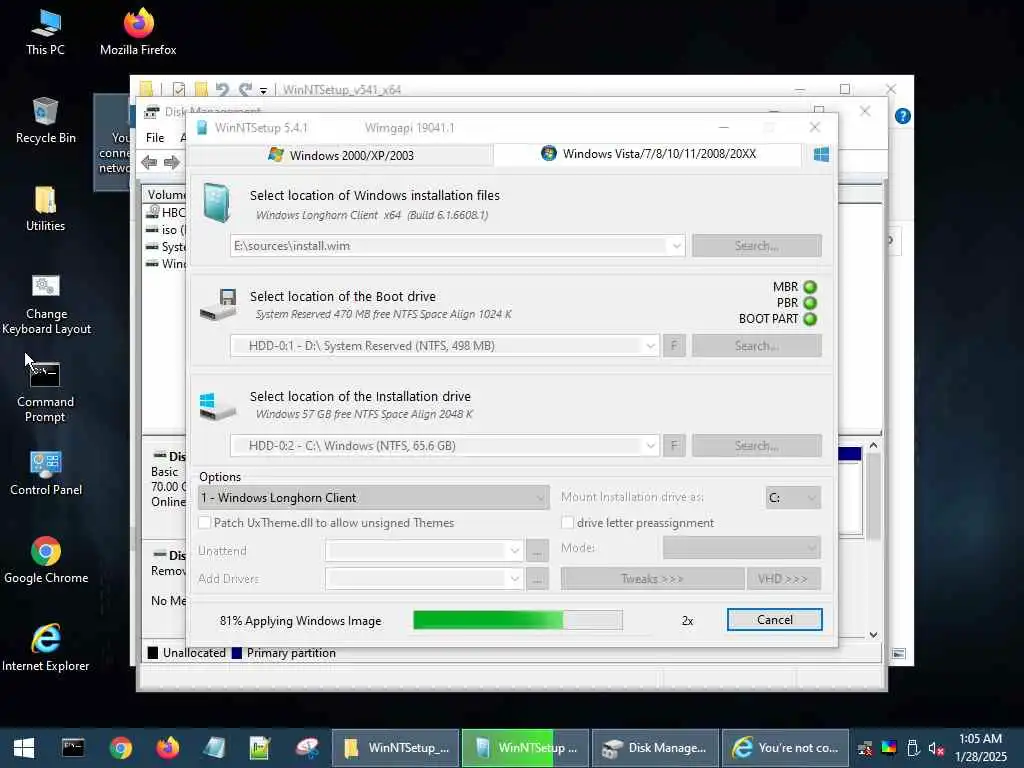Click the Tweaks >>> button
This screenshot has height=768, width=1024.
coord(652,579)
